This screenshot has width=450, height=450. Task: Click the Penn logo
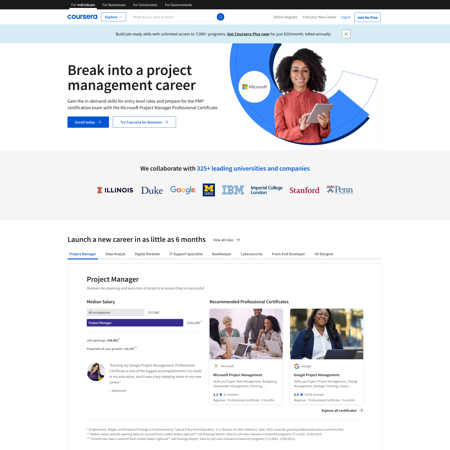click(x=340, y=190)
